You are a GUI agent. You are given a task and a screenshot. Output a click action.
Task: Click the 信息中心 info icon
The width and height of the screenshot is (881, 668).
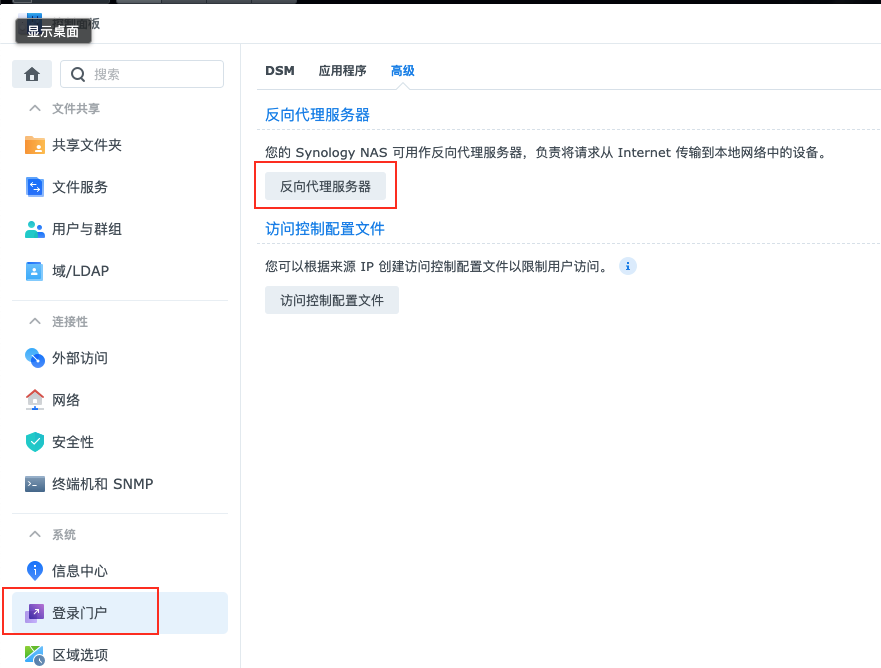tap(35, 571)
